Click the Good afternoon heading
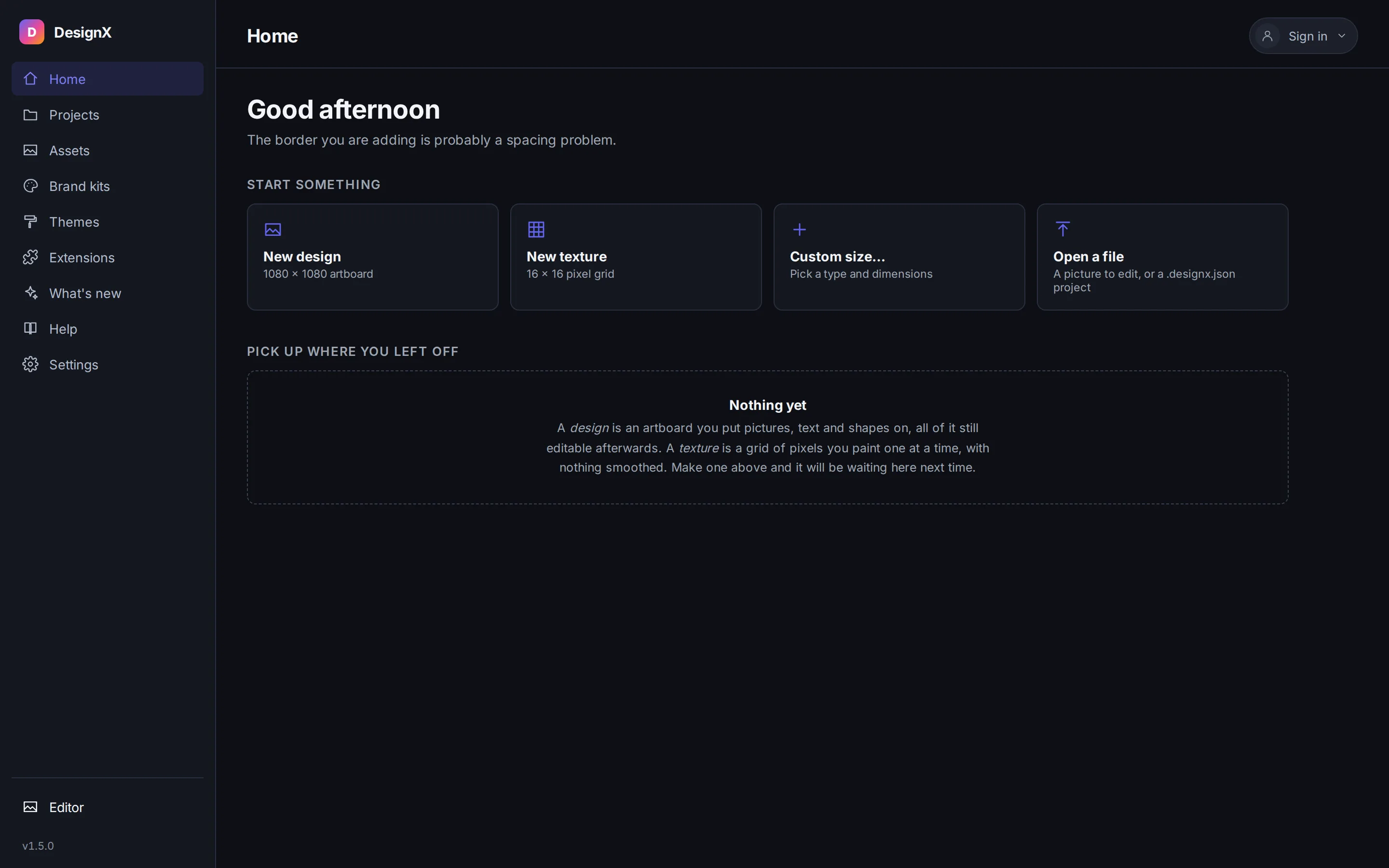 343,109
